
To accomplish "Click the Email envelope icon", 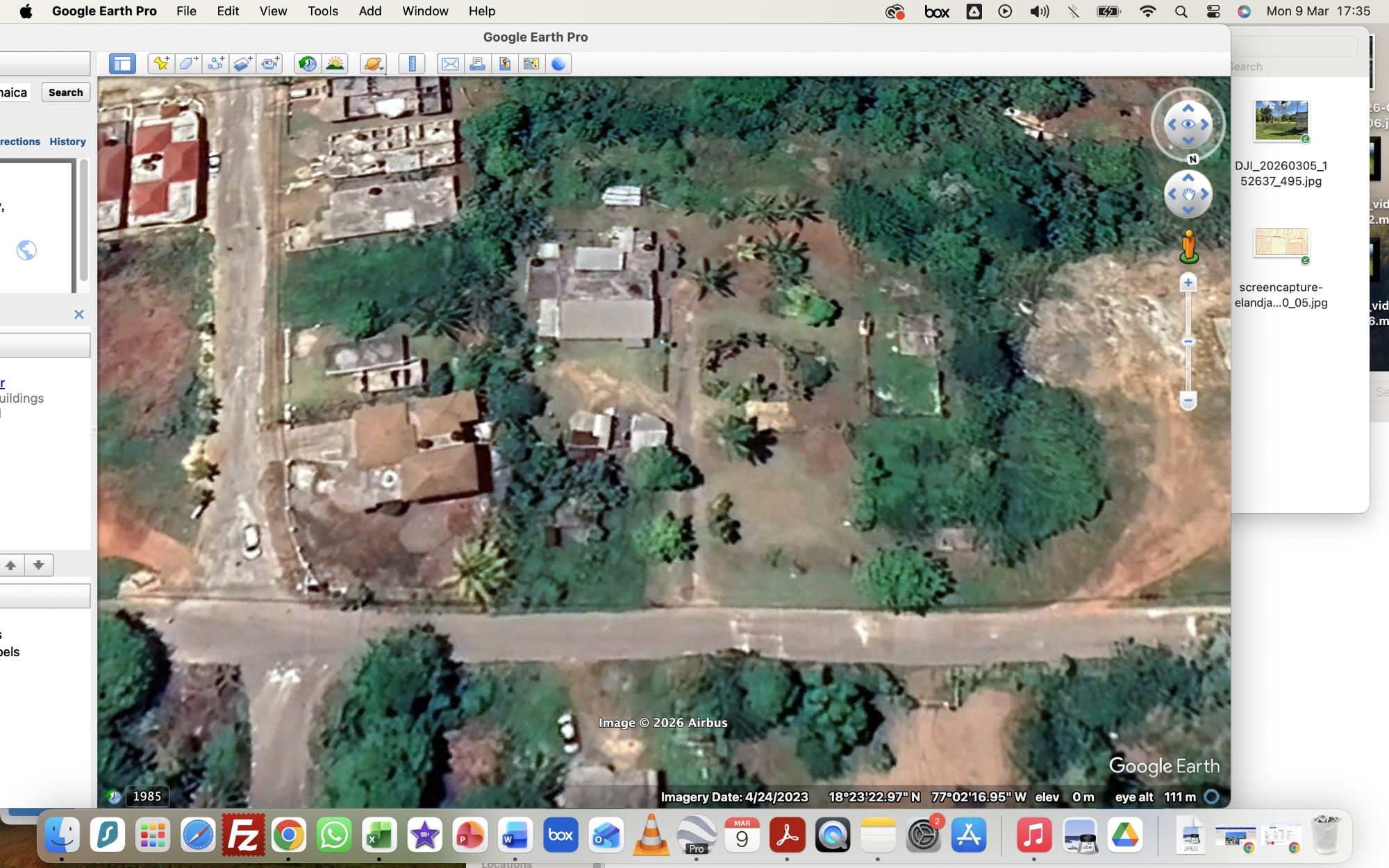I will tap(450, 64).
